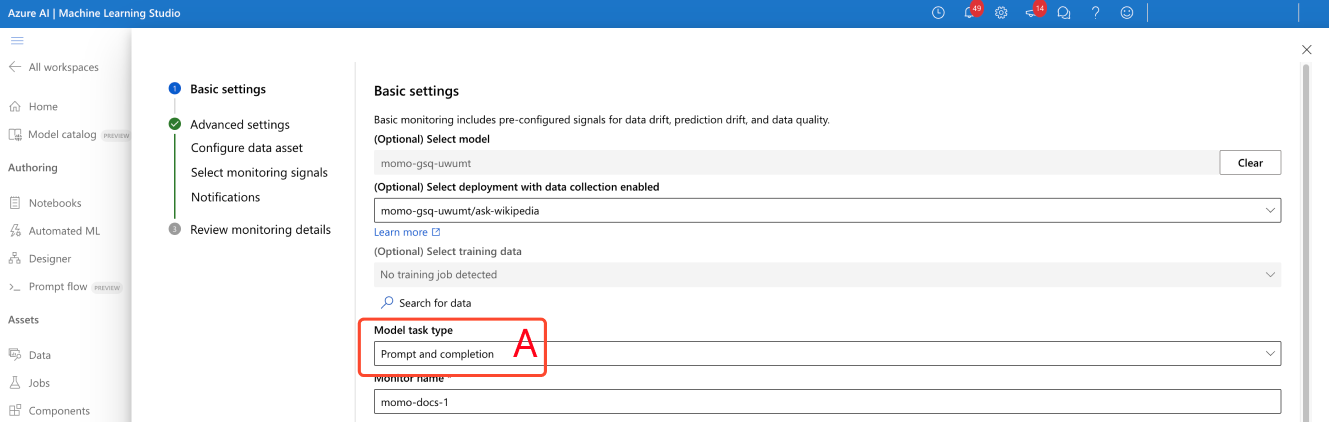Viewport: 1329px width, 422px height.
Task: Open the settings gear icon
Action: pyautogui.click(x=1001, y=13)
